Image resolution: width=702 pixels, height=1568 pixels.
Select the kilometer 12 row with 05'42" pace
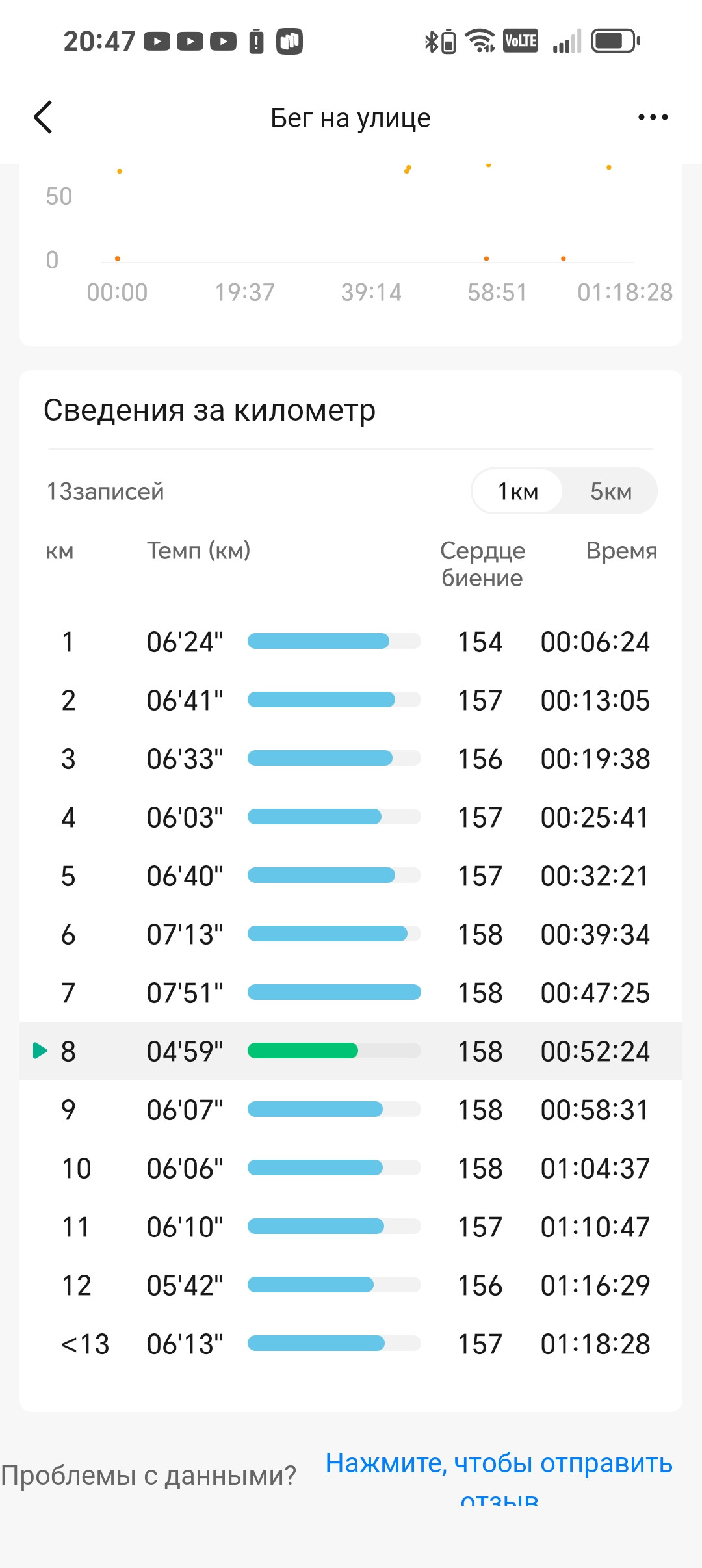[351, 1285]
